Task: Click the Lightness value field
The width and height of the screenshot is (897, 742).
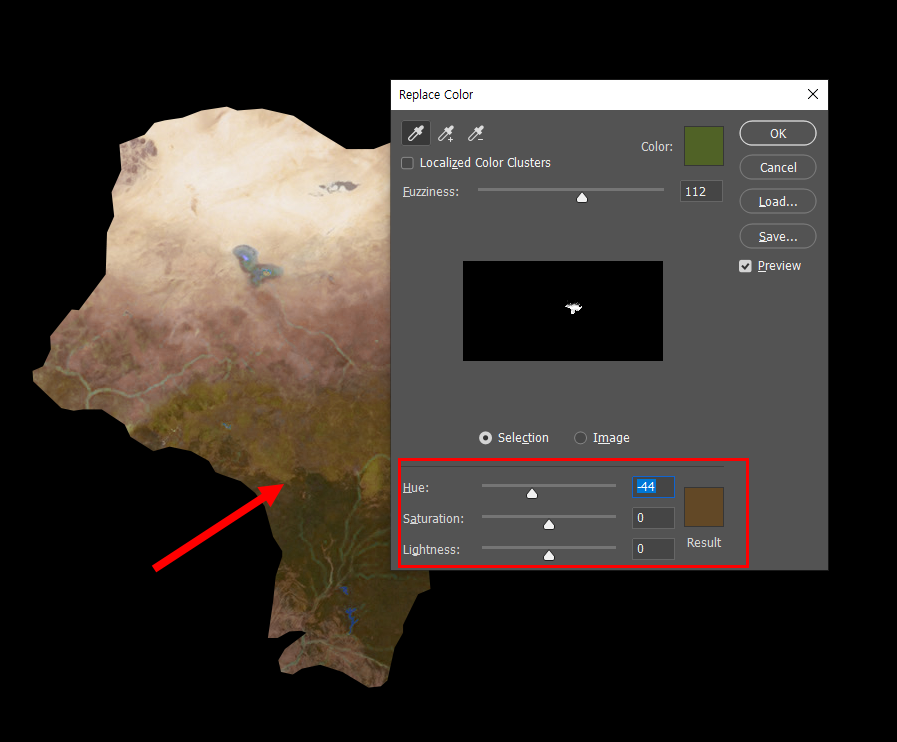Action: point(653,549)
